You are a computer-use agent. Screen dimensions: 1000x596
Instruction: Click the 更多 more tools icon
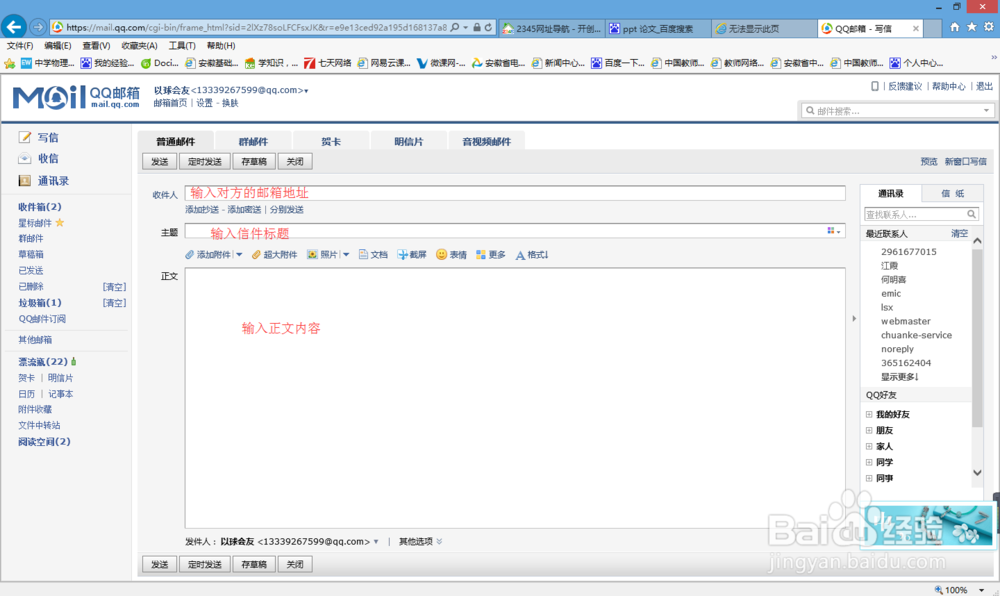[x=481, y=254]
